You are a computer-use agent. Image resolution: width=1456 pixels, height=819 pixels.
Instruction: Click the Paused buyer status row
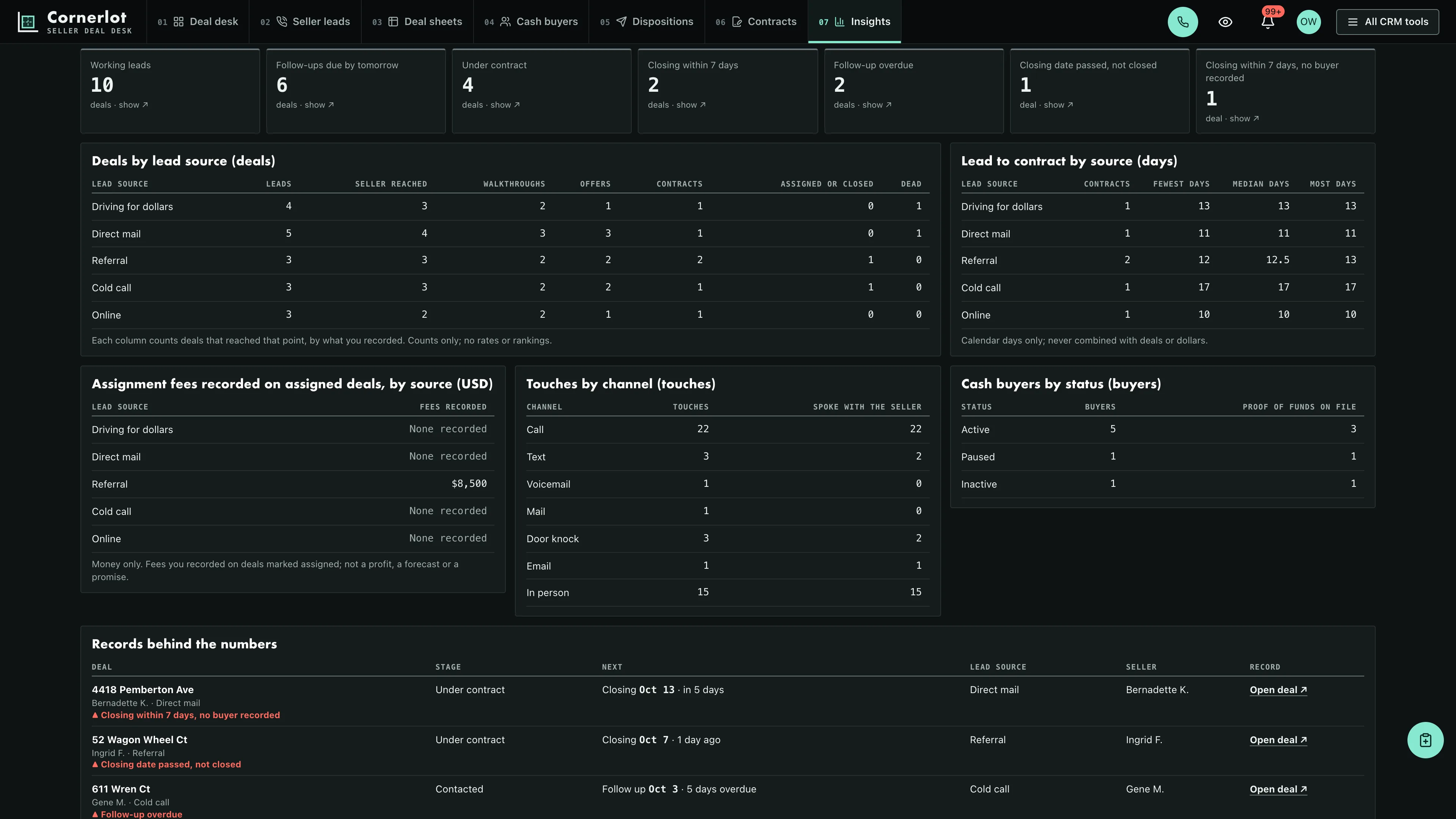[1163, 457]
